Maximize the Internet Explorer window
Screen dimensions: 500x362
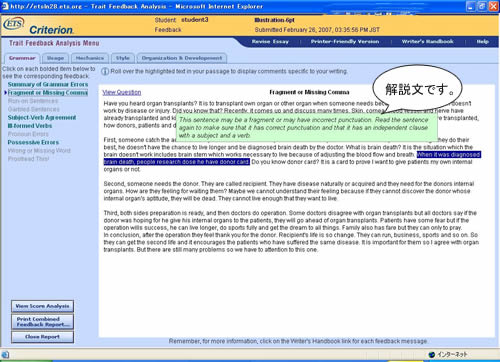tap(482, 6)
